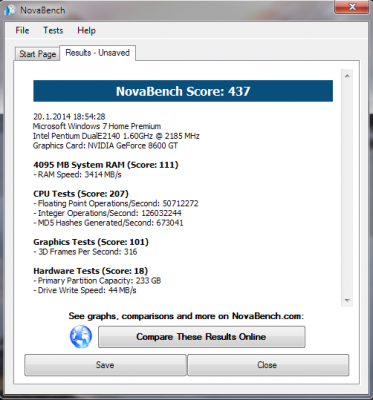Close the NovaBench window
The width and height of the screenshot is (373, 400).
point(352,7)
